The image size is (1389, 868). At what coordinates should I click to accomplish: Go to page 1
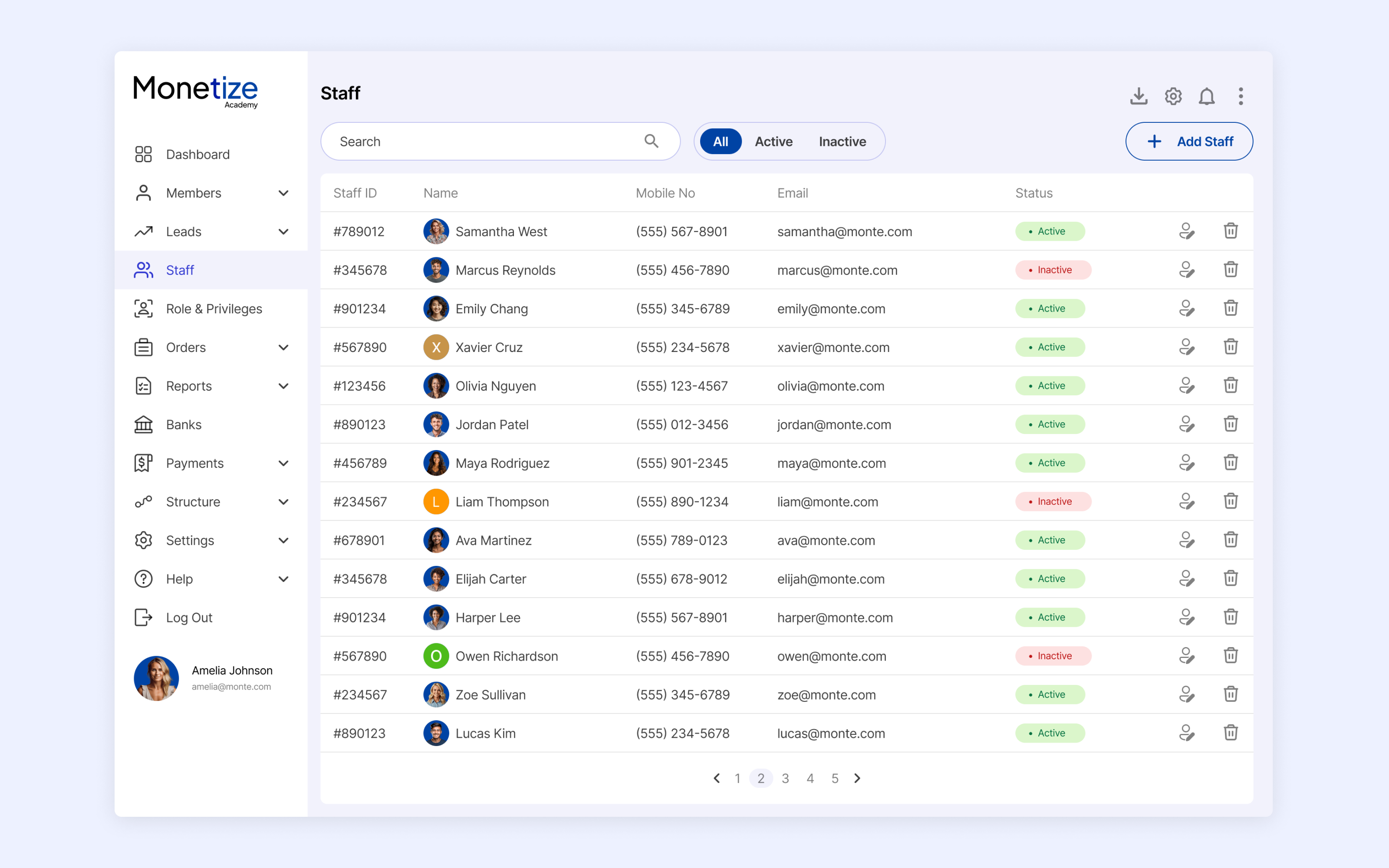[x=737, y=779]
